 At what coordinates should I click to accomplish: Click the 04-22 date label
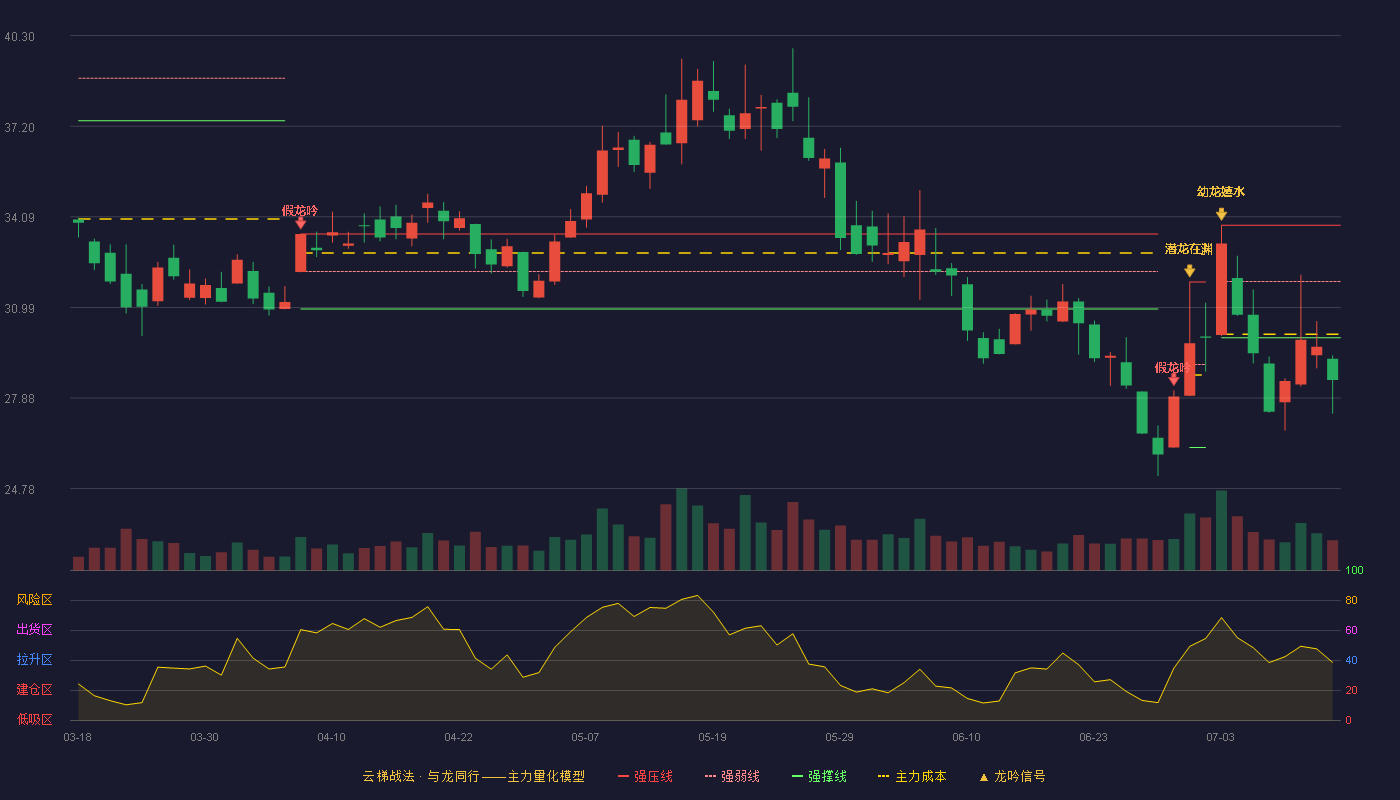[458, 737]
